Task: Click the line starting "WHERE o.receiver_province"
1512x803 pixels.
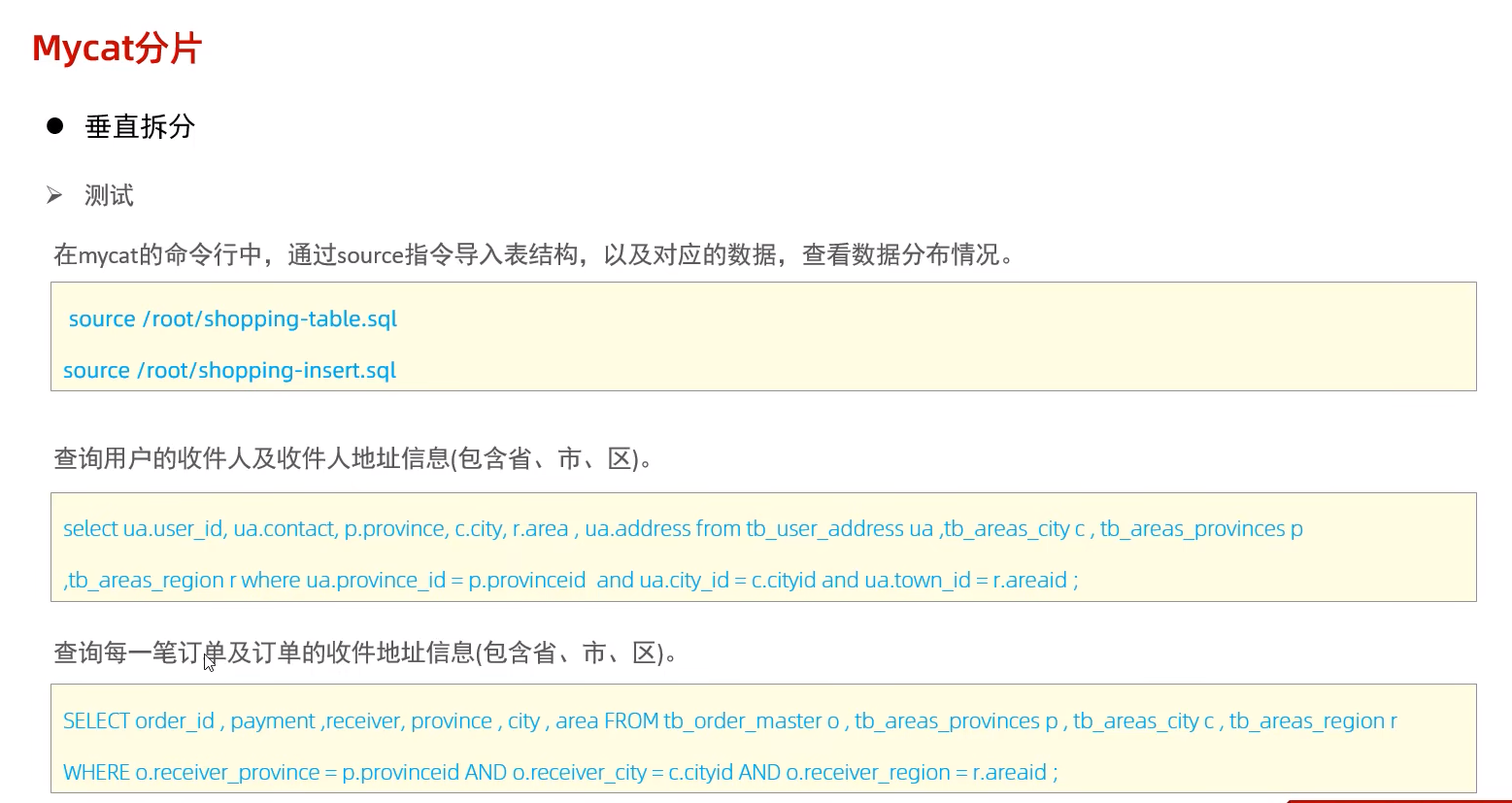Action: [x=560, y=772]
